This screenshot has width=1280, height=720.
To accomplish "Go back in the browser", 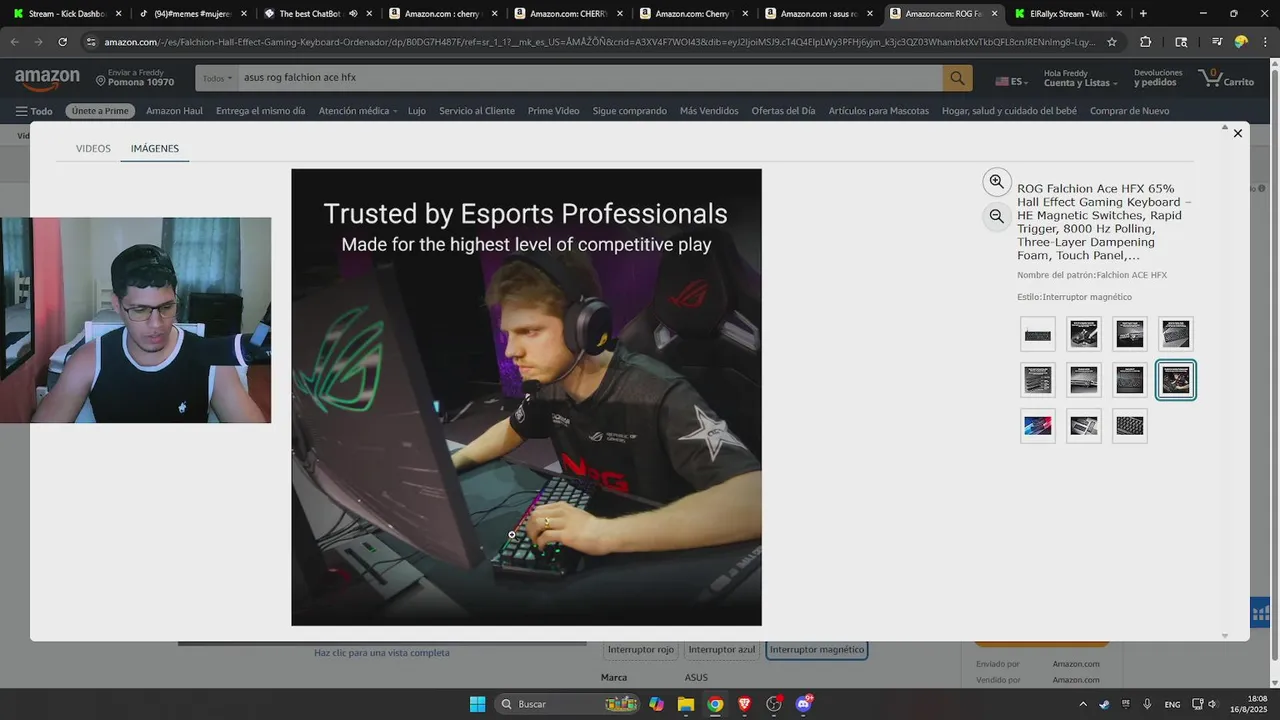I will (x=14, y=42).
